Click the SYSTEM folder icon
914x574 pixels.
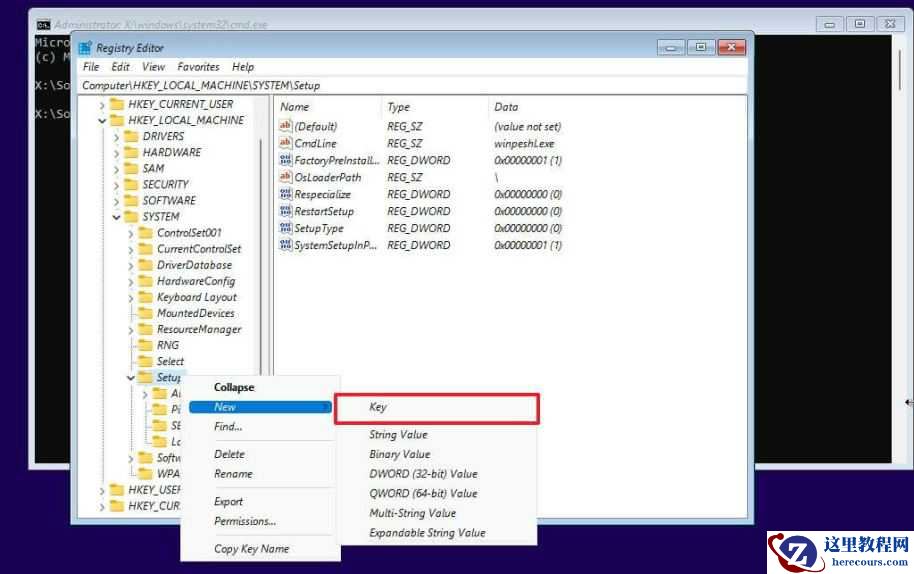click(x=131, y=217)
